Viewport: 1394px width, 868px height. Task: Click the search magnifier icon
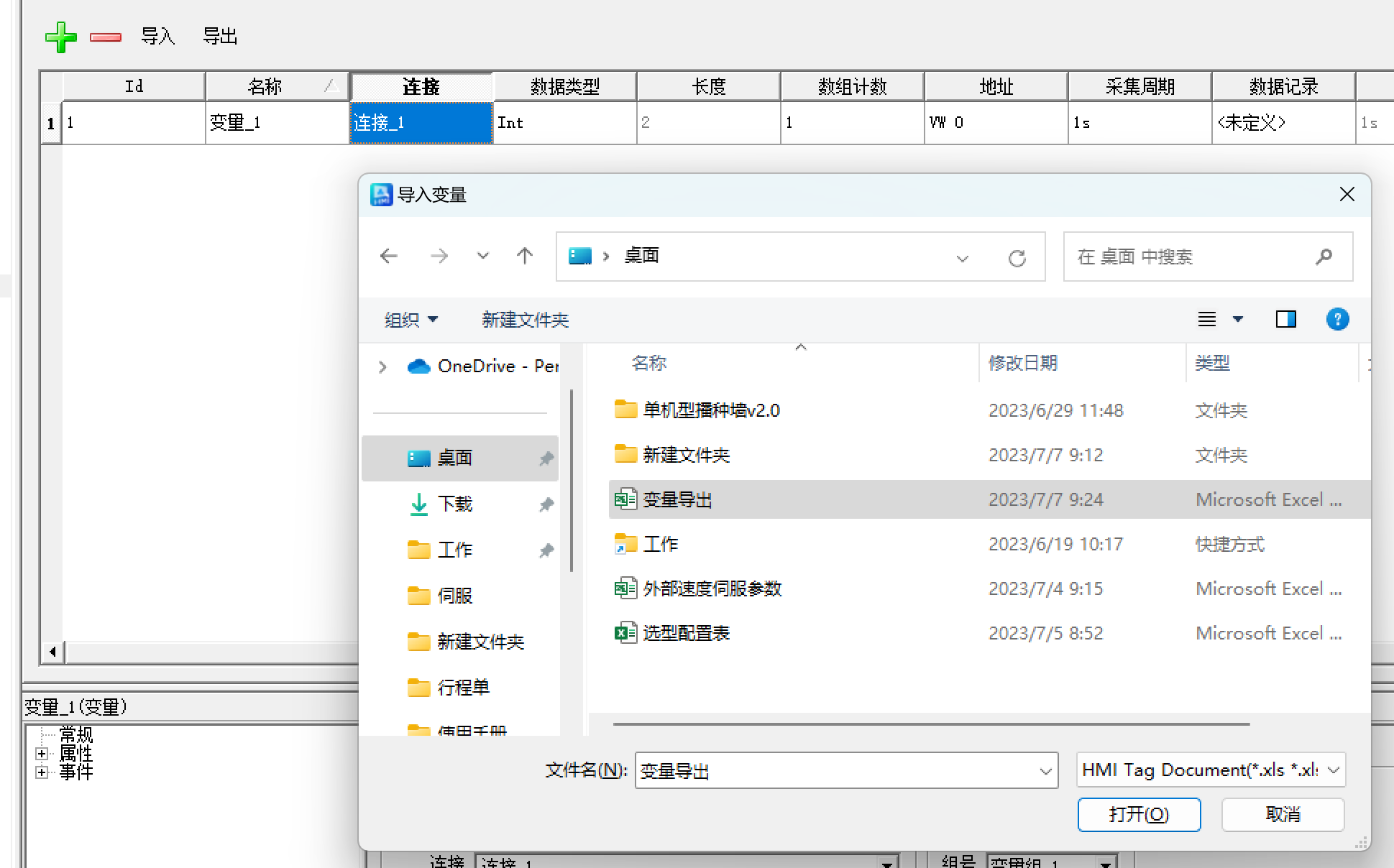pyautogui.click(x=1324, y=256)
